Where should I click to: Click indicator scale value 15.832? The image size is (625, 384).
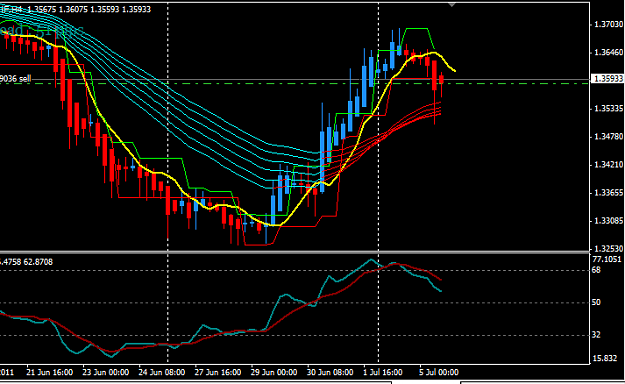click(x=605, y=358)
